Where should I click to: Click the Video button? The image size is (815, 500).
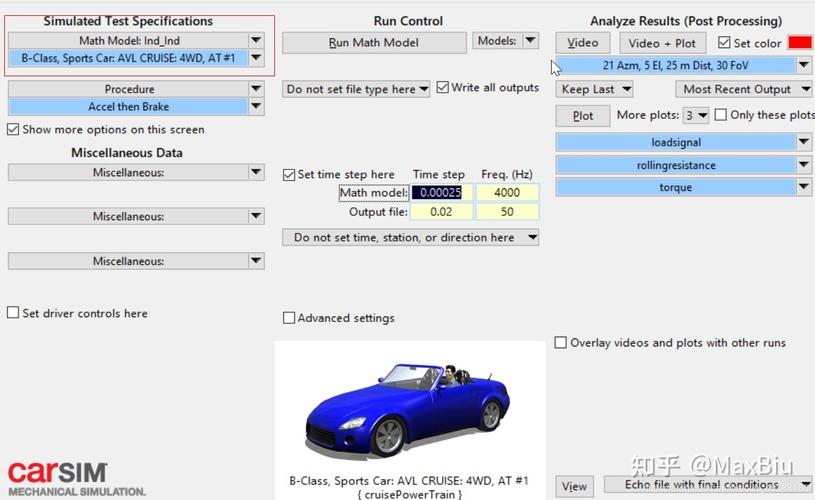coord(582,43)
